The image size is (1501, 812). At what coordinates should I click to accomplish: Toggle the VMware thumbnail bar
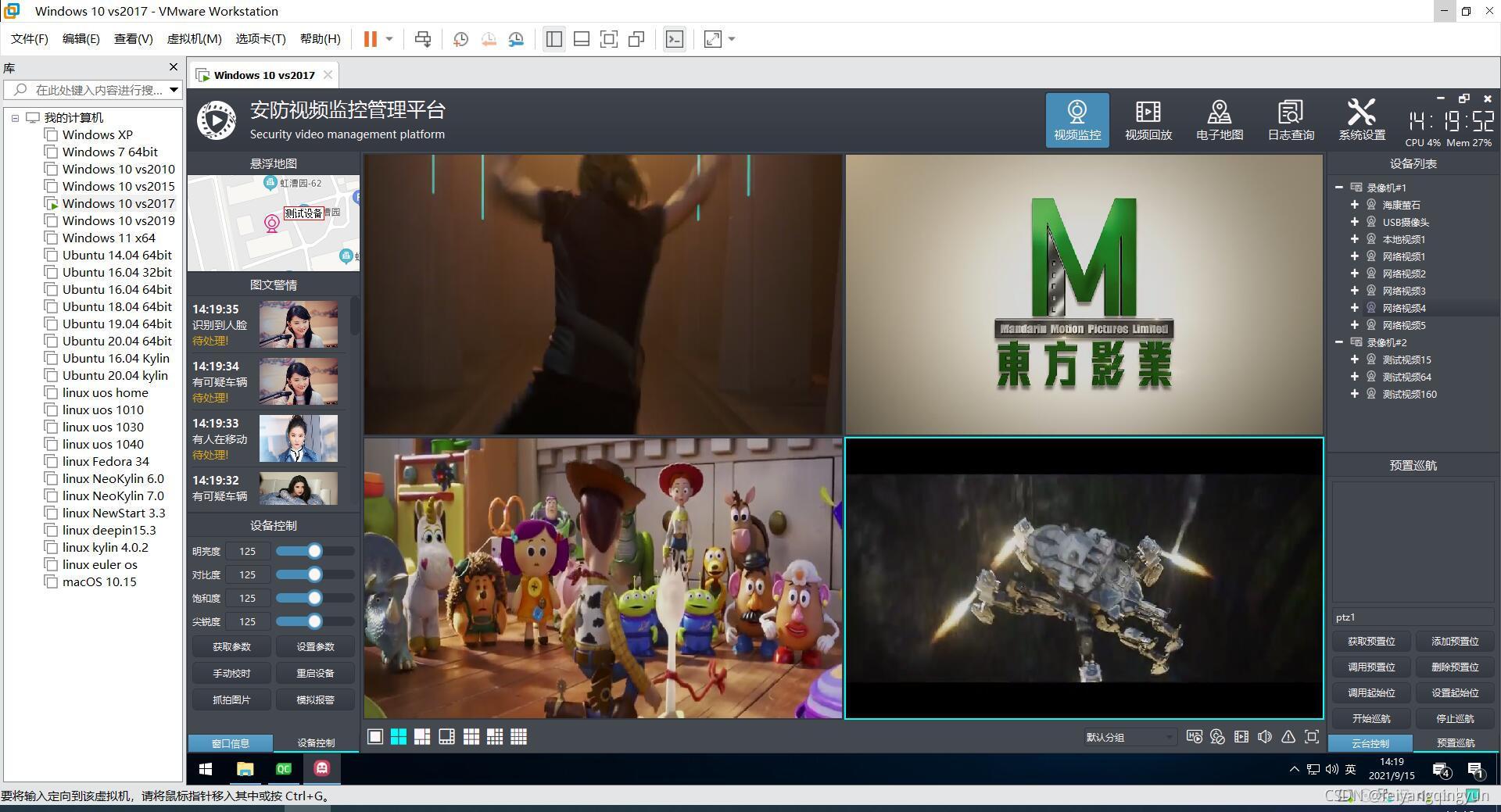[582, 39]
